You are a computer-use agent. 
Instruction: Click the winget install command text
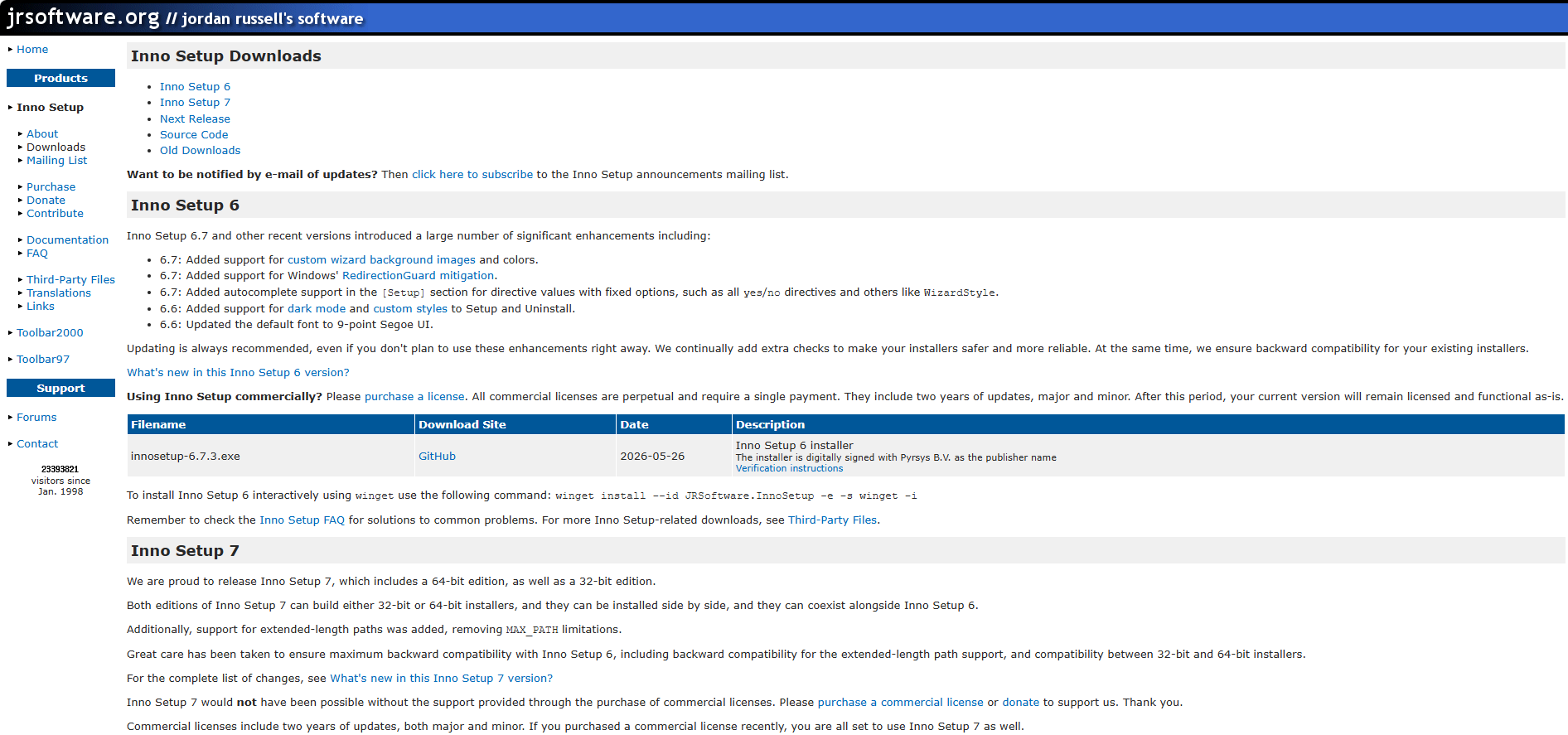coord(736,496)
